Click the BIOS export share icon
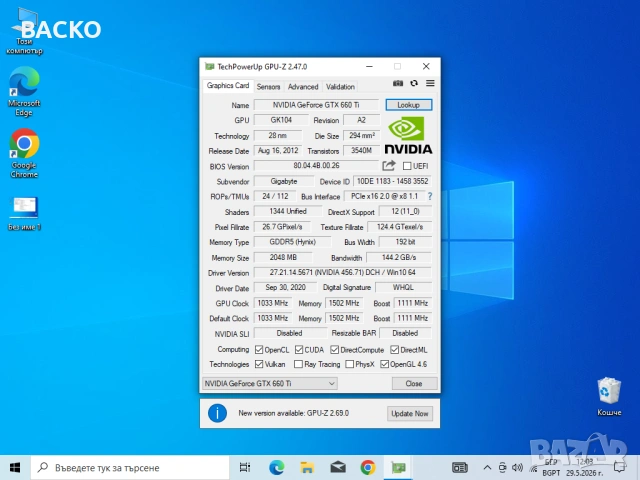The width and height of the screenshot is (640, 480). [389, 166]
